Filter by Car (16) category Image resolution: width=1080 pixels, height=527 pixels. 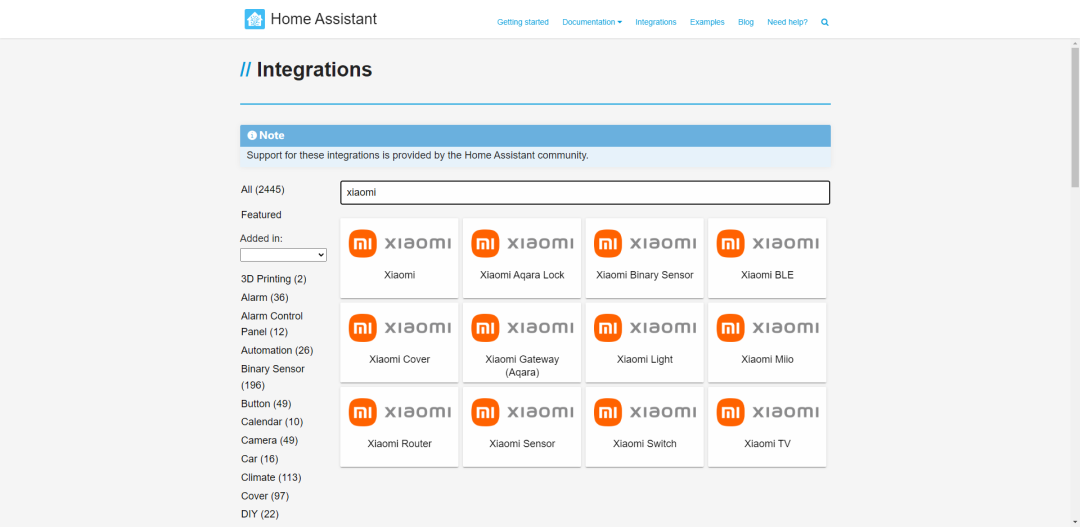click(260, 459)
